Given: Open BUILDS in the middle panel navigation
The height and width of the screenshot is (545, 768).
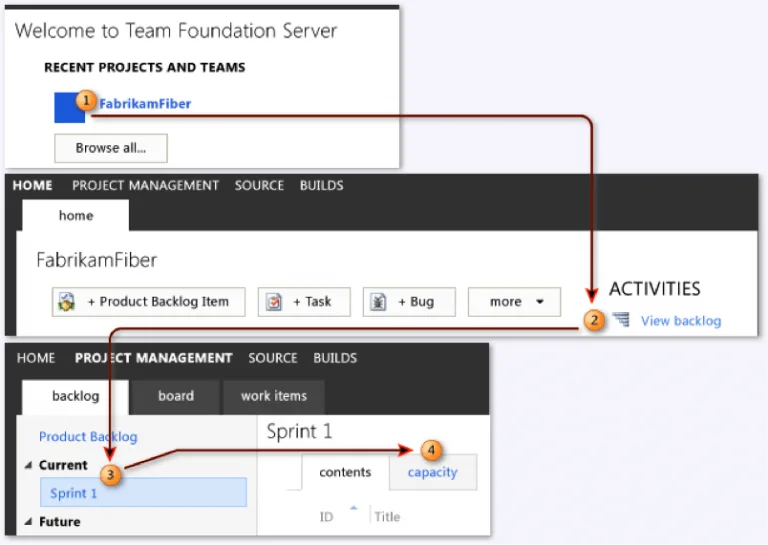Looking at the screenshot, I should 321,186.
